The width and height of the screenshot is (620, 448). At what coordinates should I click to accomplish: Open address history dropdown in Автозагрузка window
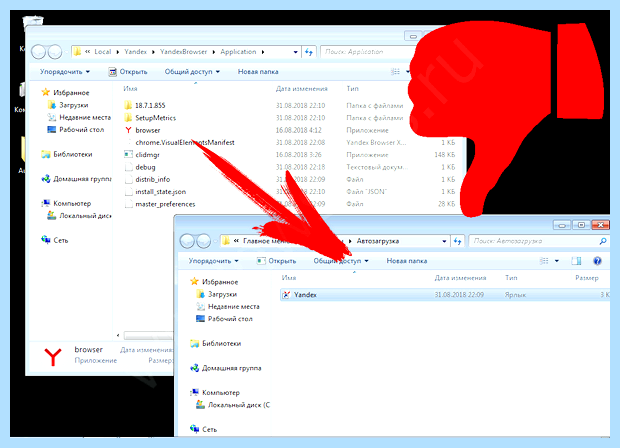point(444,241)
